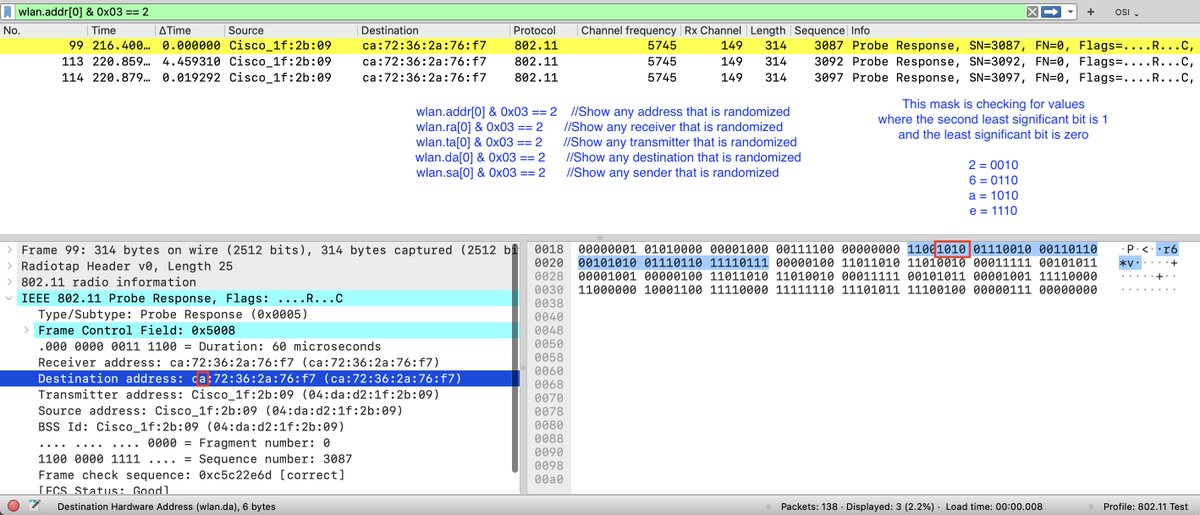Select the Type/Subtype: Probe Response line
The height and width of the screenshot is (515, 1200).
[260, 314]
